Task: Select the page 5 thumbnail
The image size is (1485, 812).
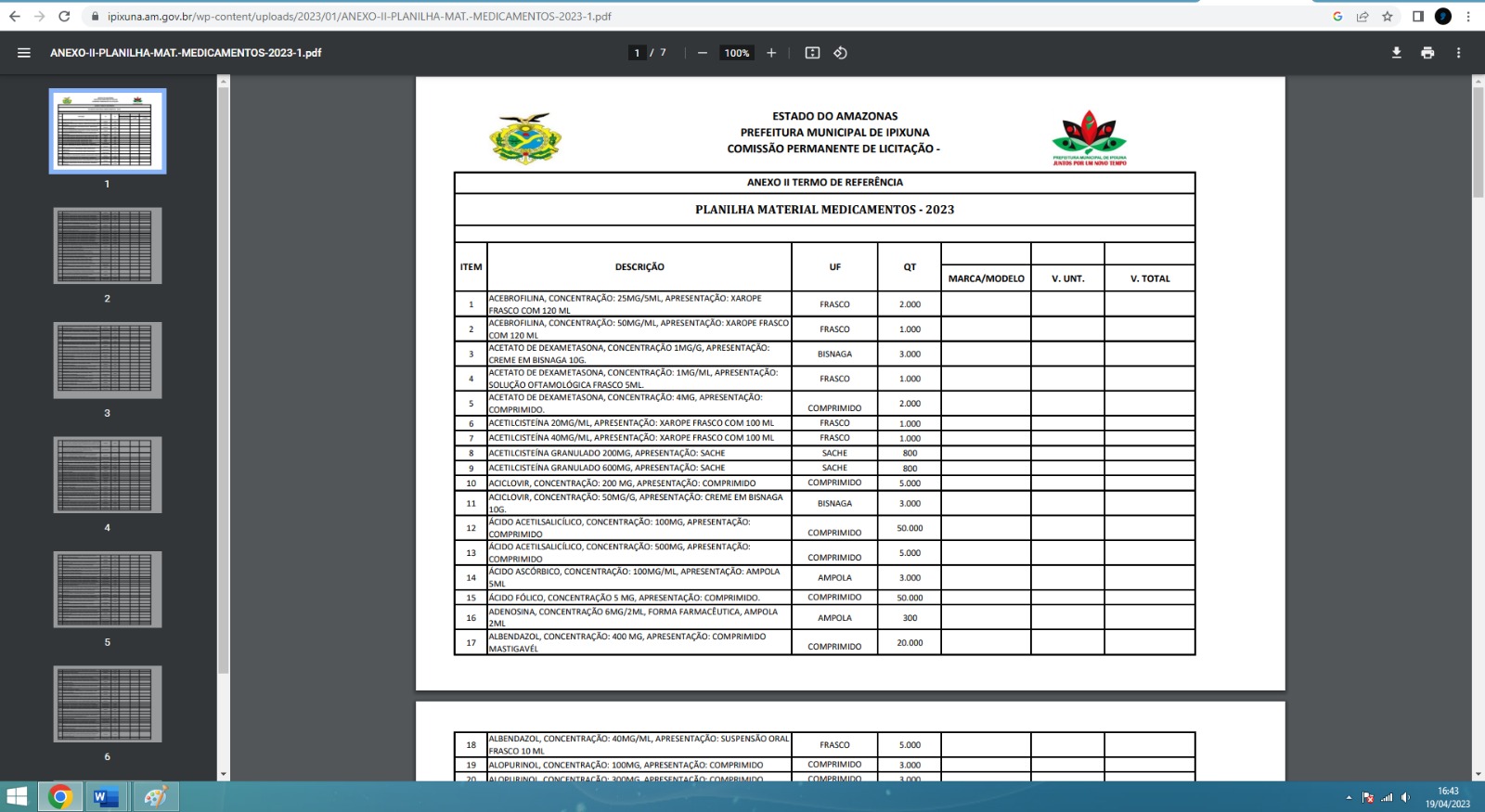Action: click(108, 589)
